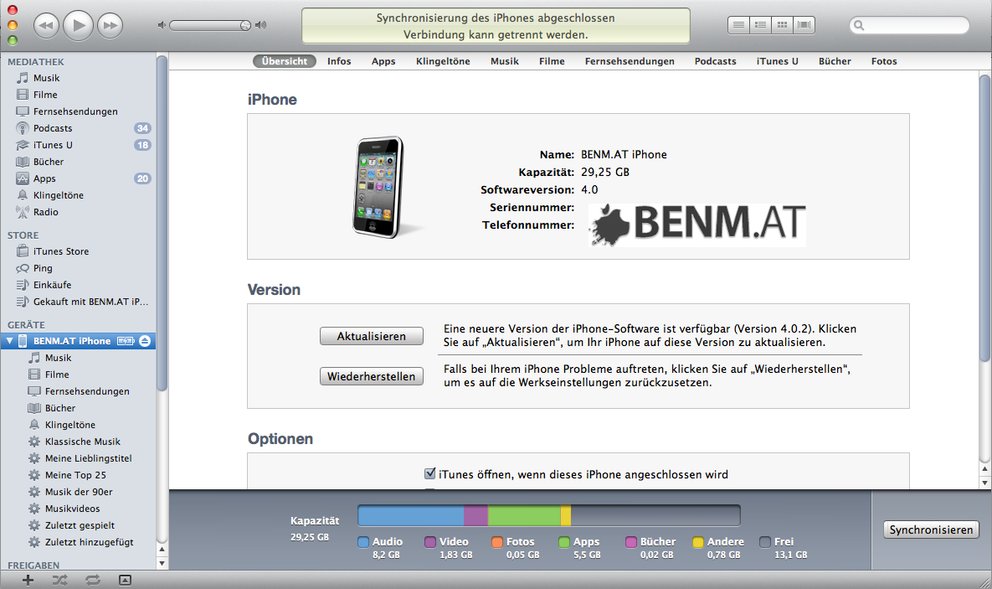This screenshot has width=992, height=589.
Task: Open the Bücher tab
Action: [834, 61]
